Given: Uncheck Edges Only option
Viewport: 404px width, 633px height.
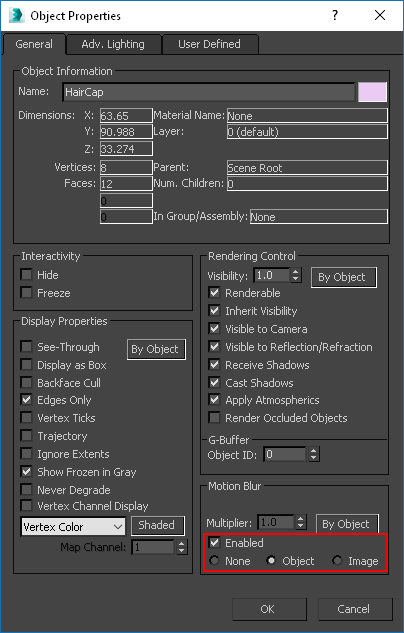Looking at the screenshot, I should (26, 400).
